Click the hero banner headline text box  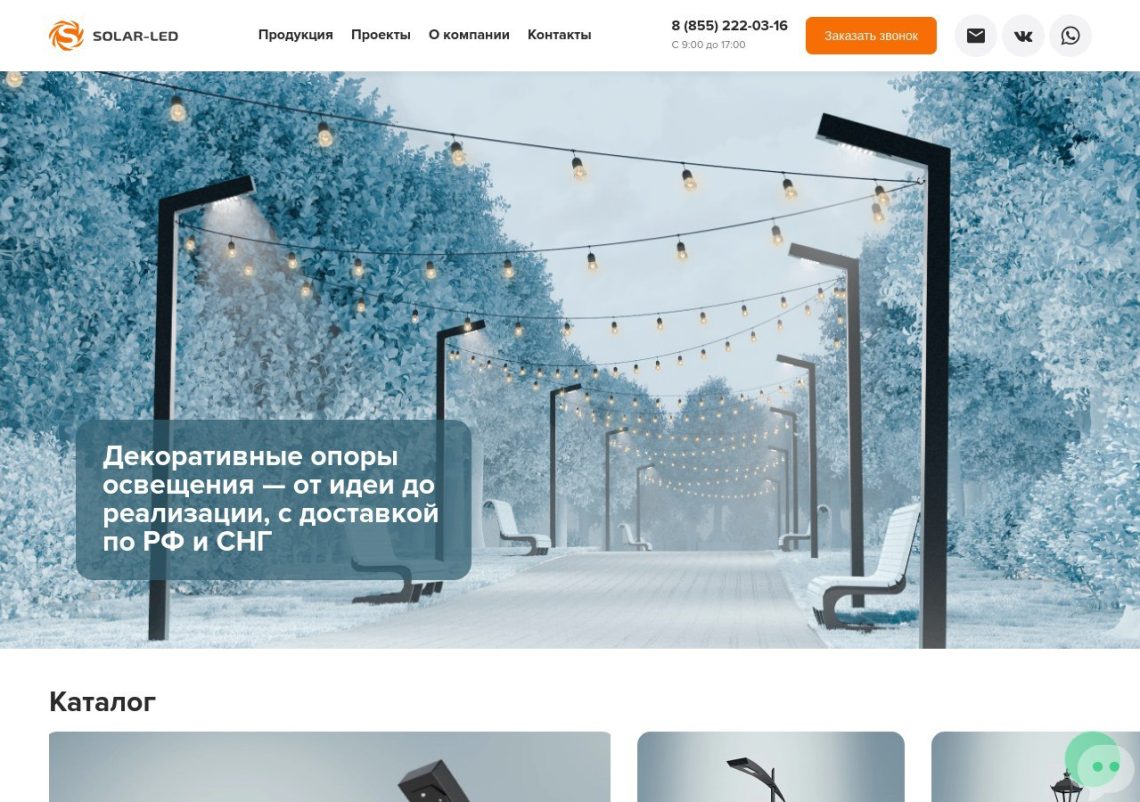pyautogui.click(x=273, y=500)
